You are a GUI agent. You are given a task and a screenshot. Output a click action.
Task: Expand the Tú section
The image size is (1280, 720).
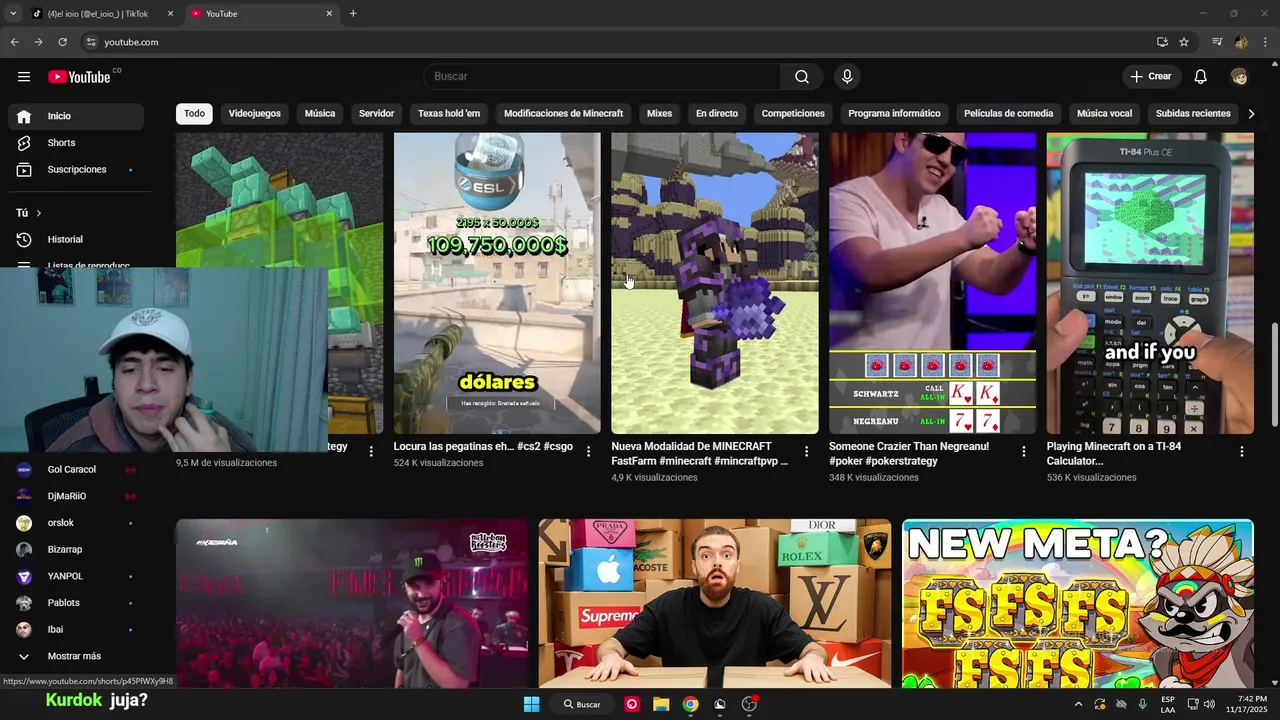29,213
